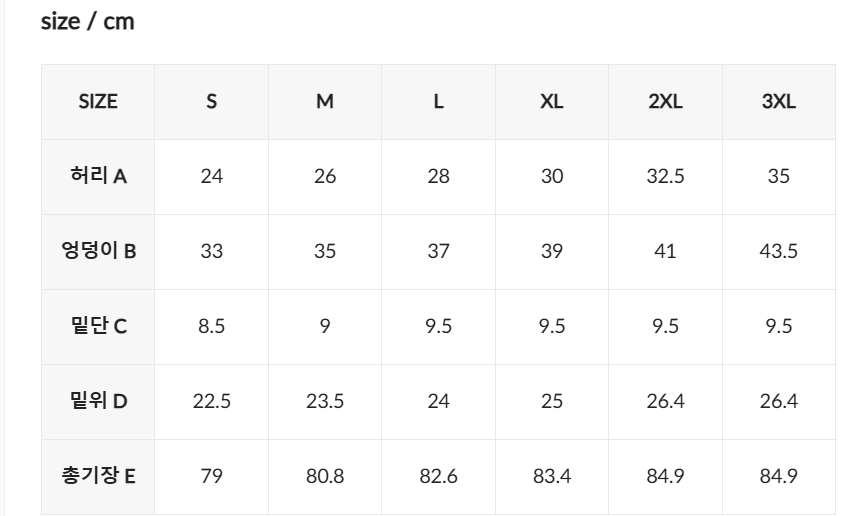Click hem value 8.5 for size S
Viewport: 849px width, 516px height.
coord(212,326)
